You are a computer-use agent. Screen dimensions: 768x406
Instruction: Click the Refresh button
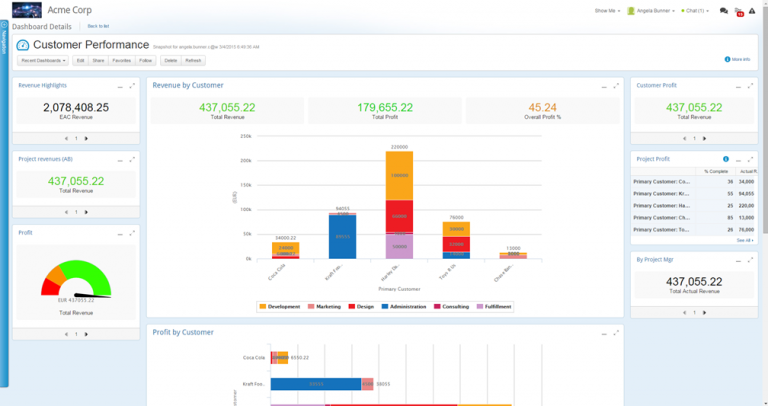193,60
